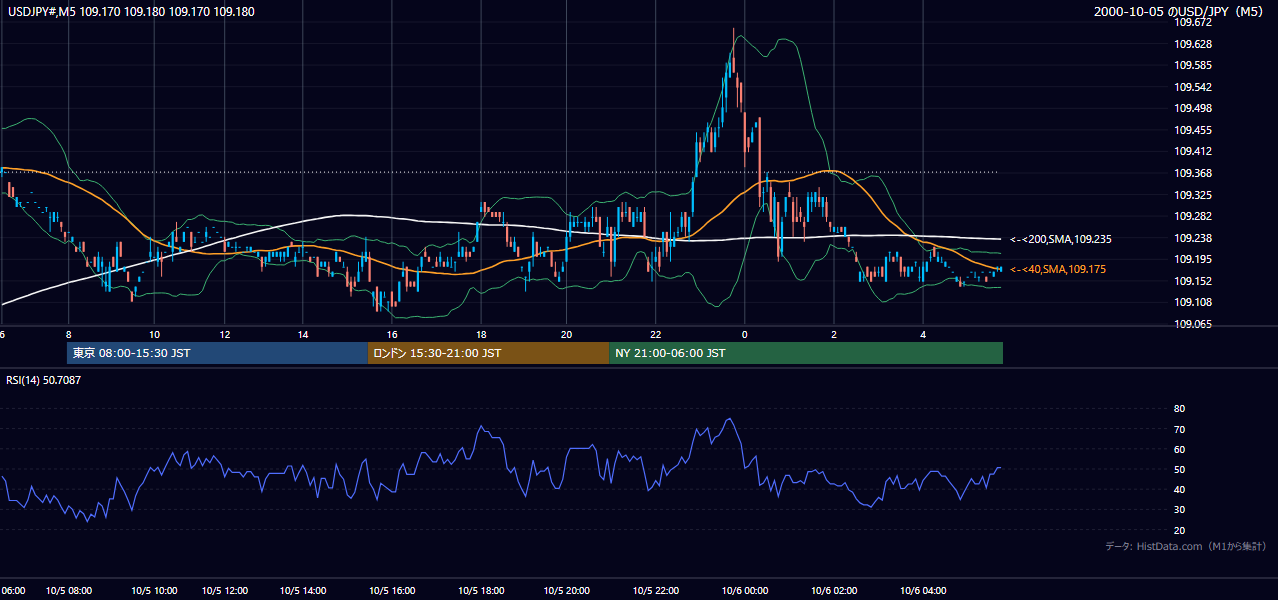
Task: Click price level 109.412 on the axis
Action: [x=1195, y=152]
